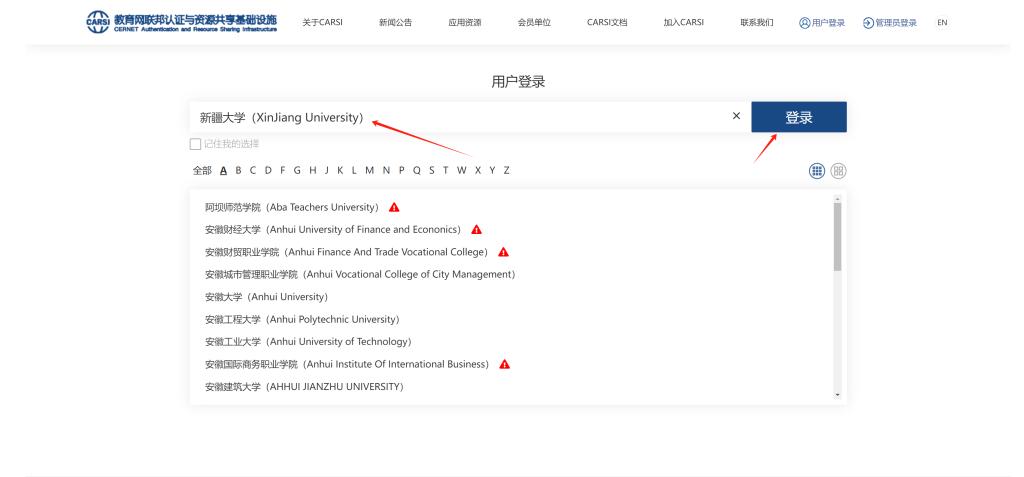Click the institution list scrollbar thumb
The width and height of the screenshot is (1024, 477).
pos(837,237)
